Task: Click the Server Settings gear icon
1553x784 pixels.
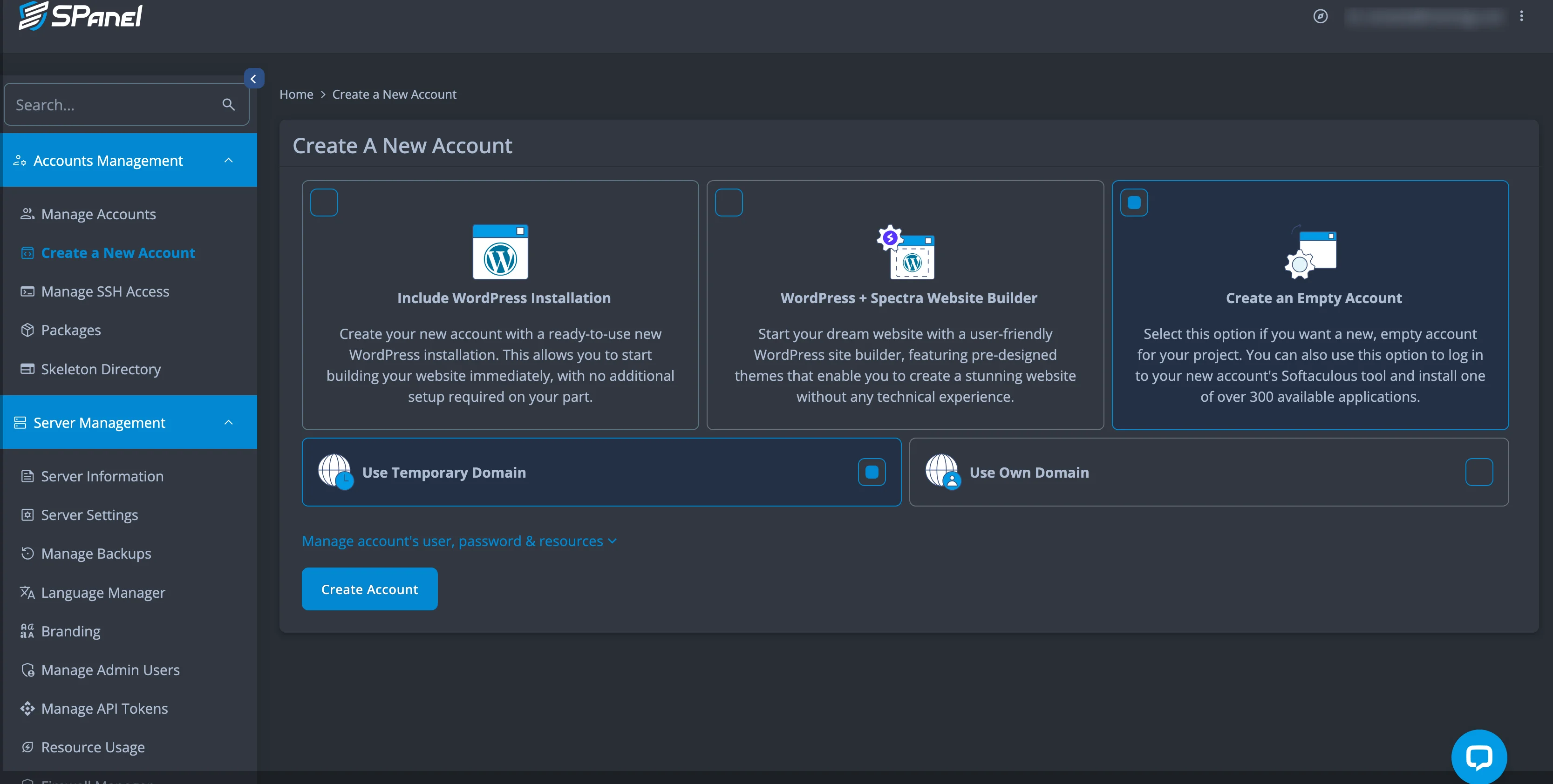Action: [27, 514]
